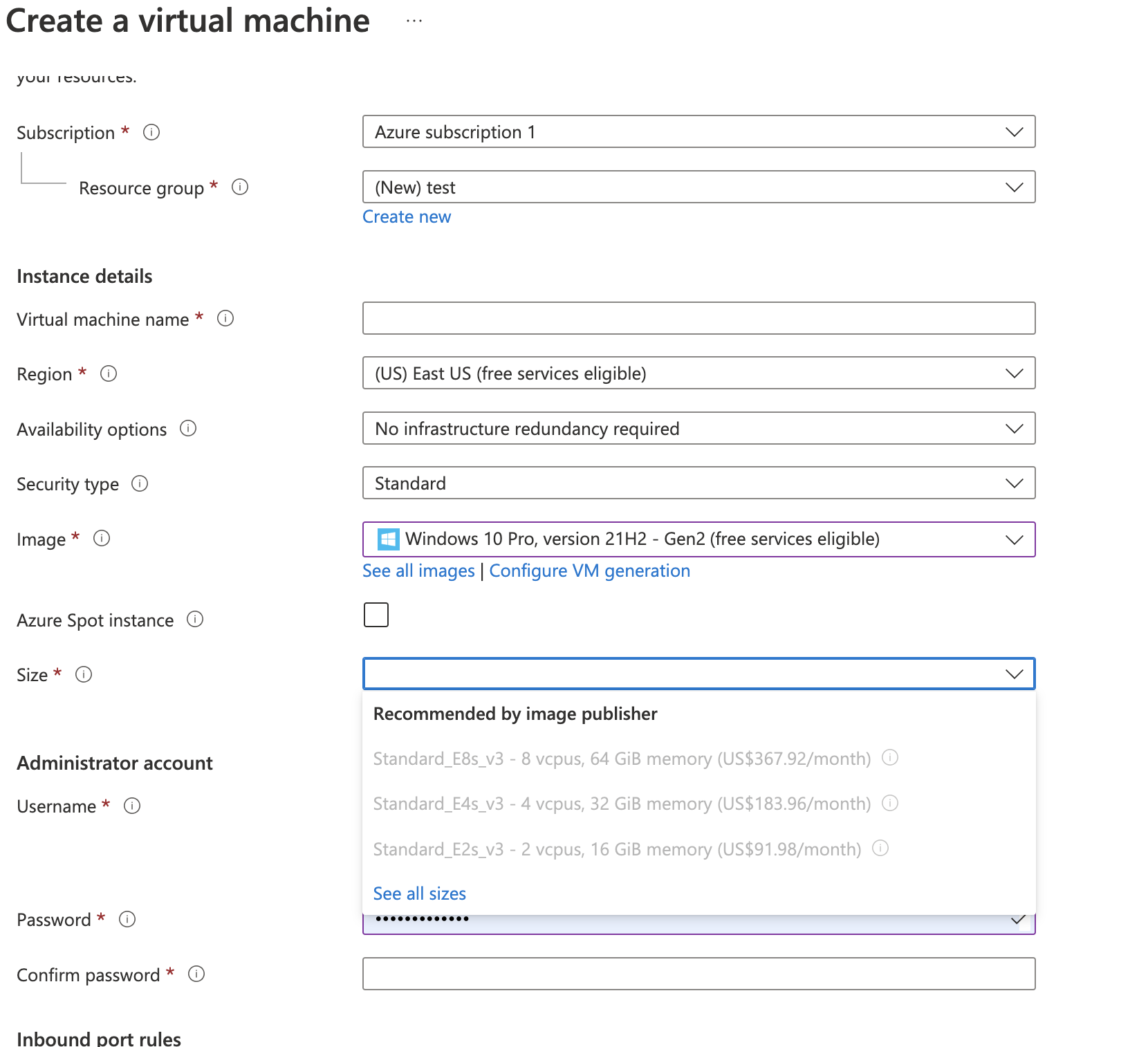The image size is (1148, 1047).
Task: Click the info icon beside Azure Spot instance
Action: coord(195,619)
